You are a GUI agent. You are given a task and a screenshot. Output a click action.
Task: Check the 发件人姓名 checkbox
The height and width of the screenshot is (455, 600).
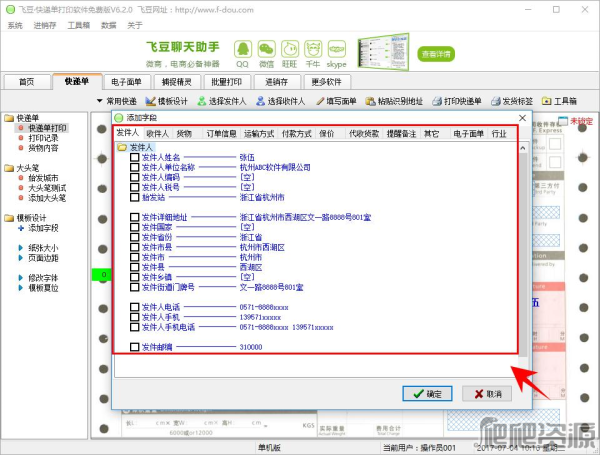134,157
